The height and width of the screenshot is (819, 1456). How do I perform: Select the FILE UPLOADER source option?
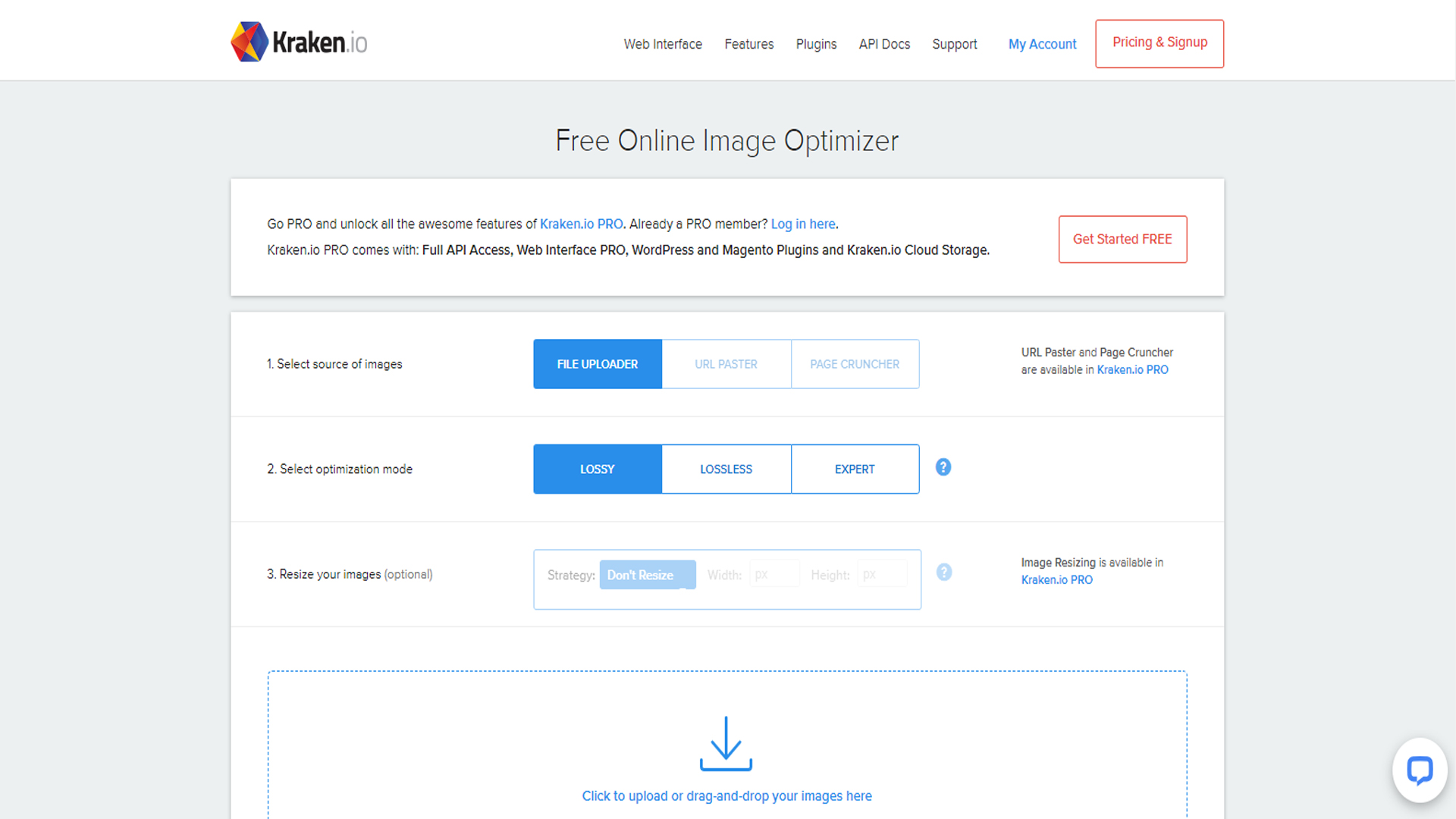pos(597,364)
